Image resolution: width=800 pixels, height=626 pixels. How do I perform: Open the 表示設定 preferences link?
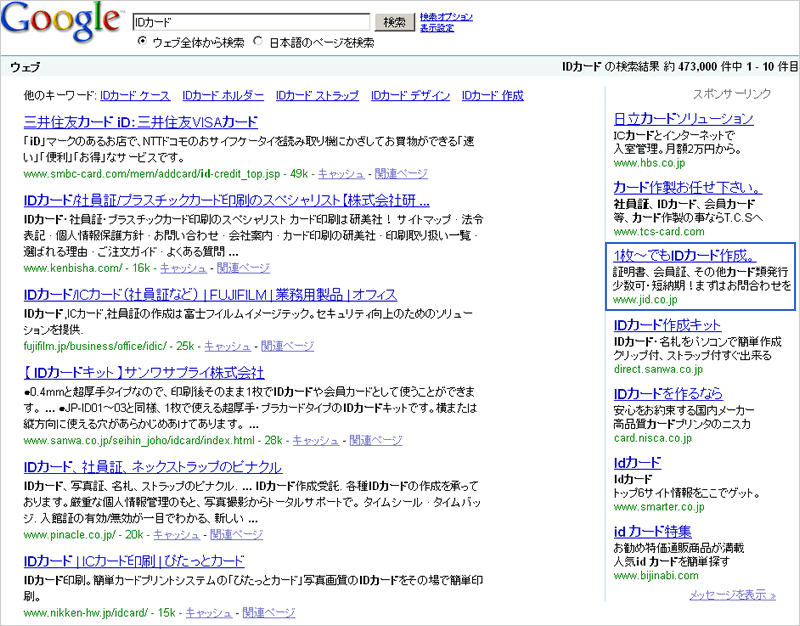pyautogui.click(x=437, y=28)
